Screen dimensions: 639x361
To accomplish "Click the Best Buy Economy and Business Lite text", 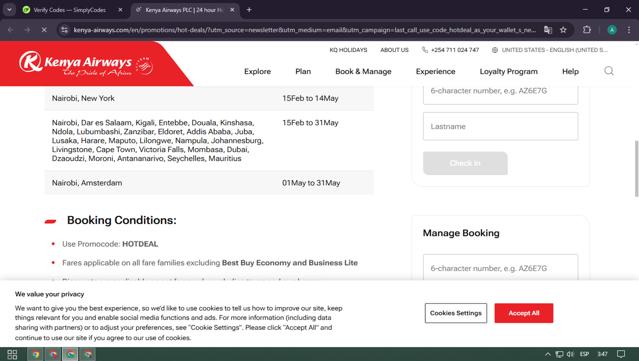I will [290, 263].
